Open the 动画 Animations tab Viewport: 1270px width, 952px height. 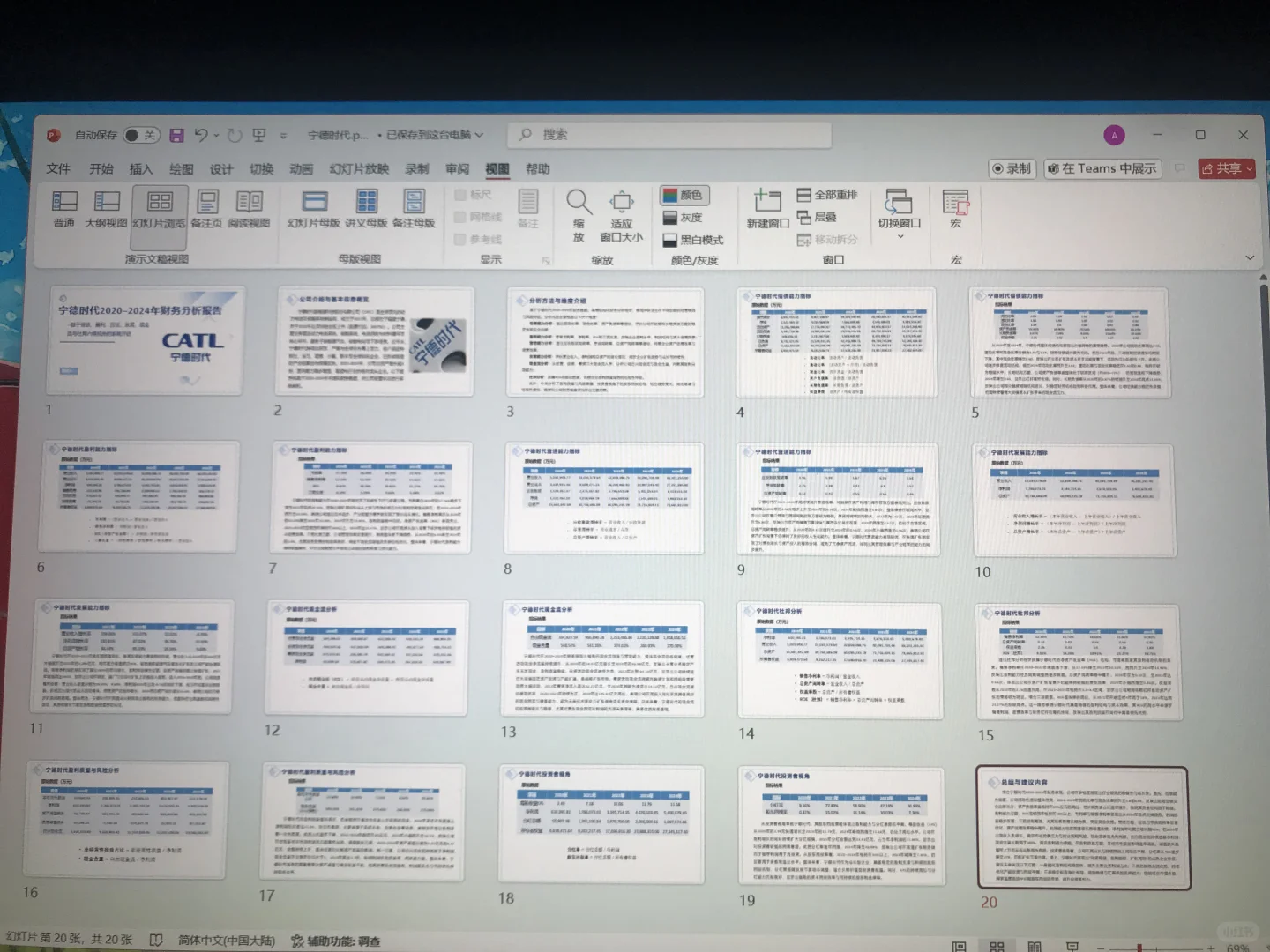tap(301, 169)
